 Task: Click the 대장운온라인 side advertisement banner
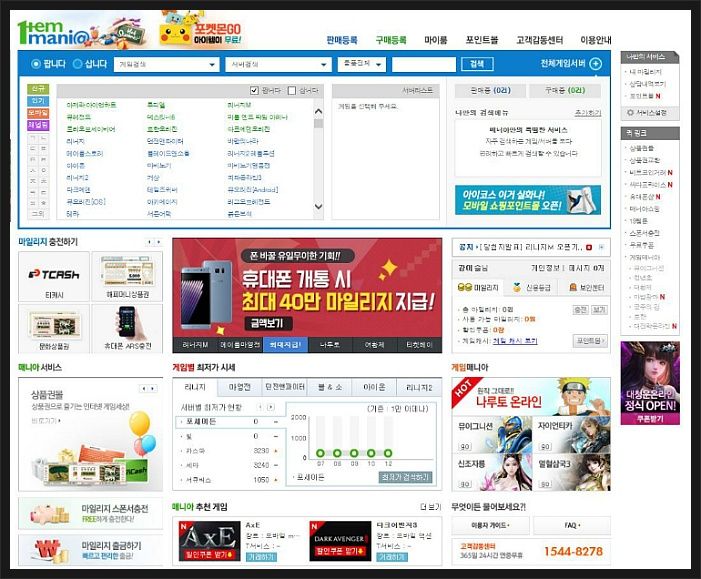(650, 383)
